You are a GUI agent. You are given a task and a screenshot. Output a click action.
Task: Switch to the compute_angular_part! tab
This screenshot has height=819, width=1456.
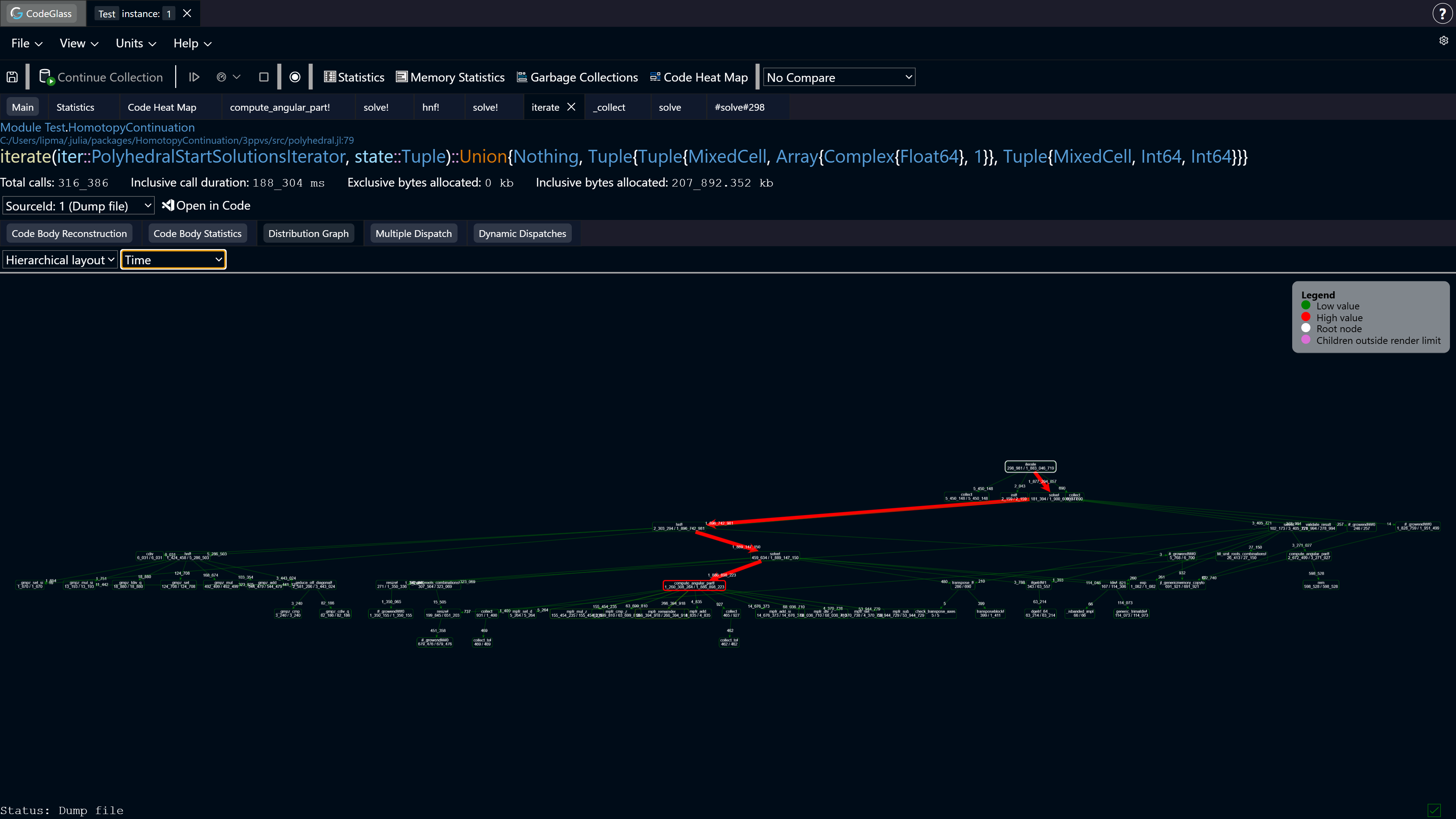[280, 107]
